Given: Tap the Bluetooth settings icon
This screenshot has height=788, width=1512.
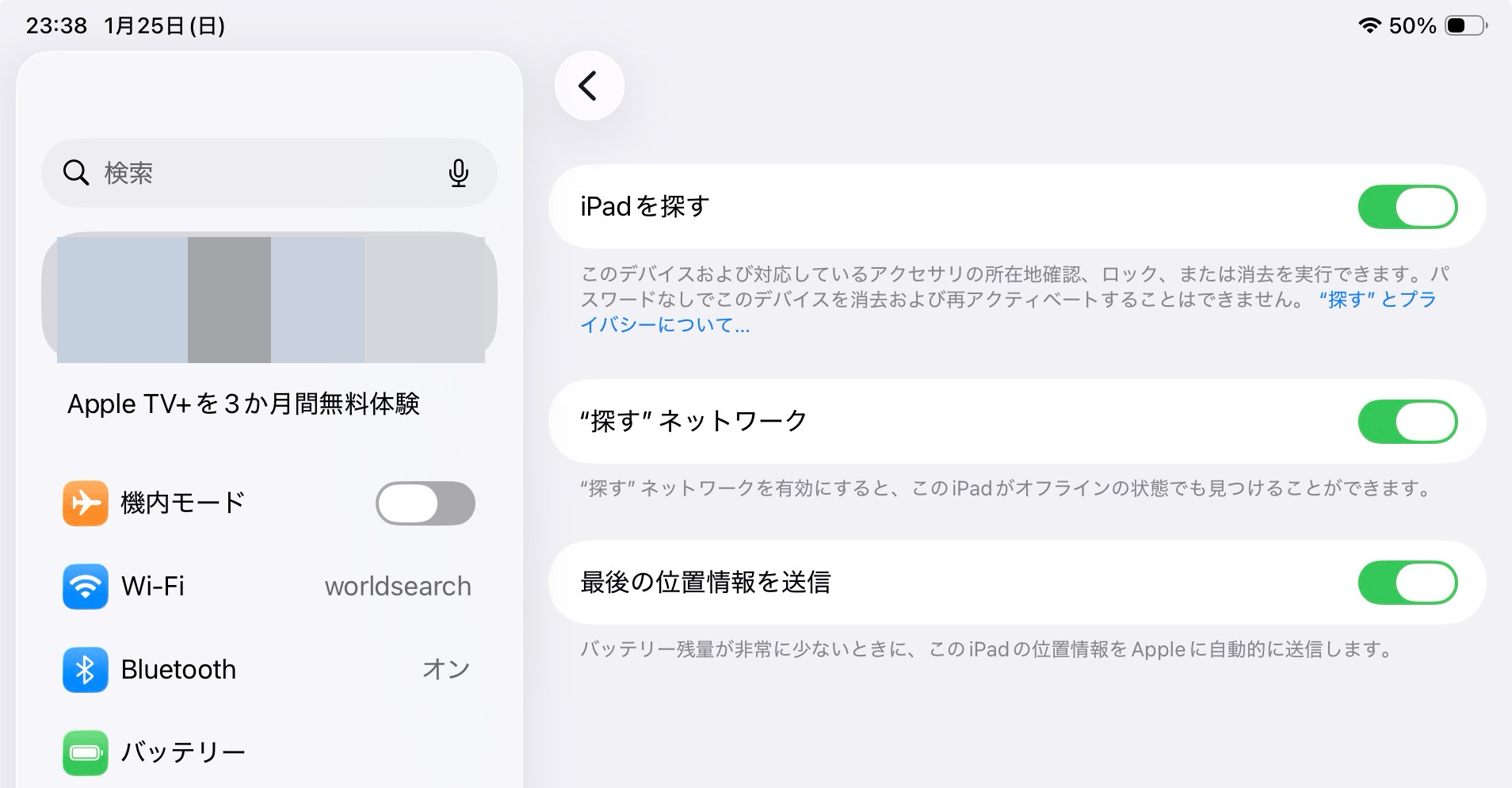Looking at the screenshot, I should pos(86,670).
